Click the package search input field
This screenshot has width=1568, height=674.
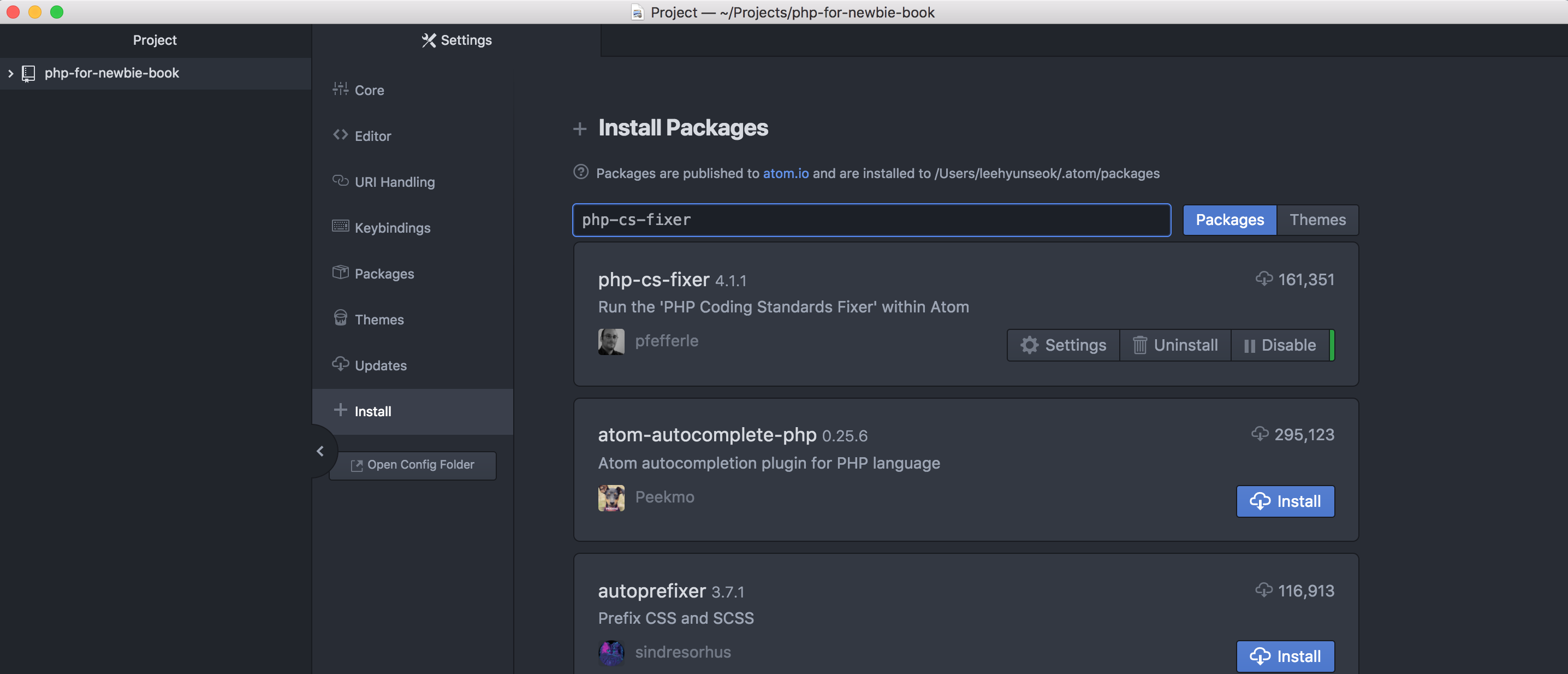pos(870,221)
